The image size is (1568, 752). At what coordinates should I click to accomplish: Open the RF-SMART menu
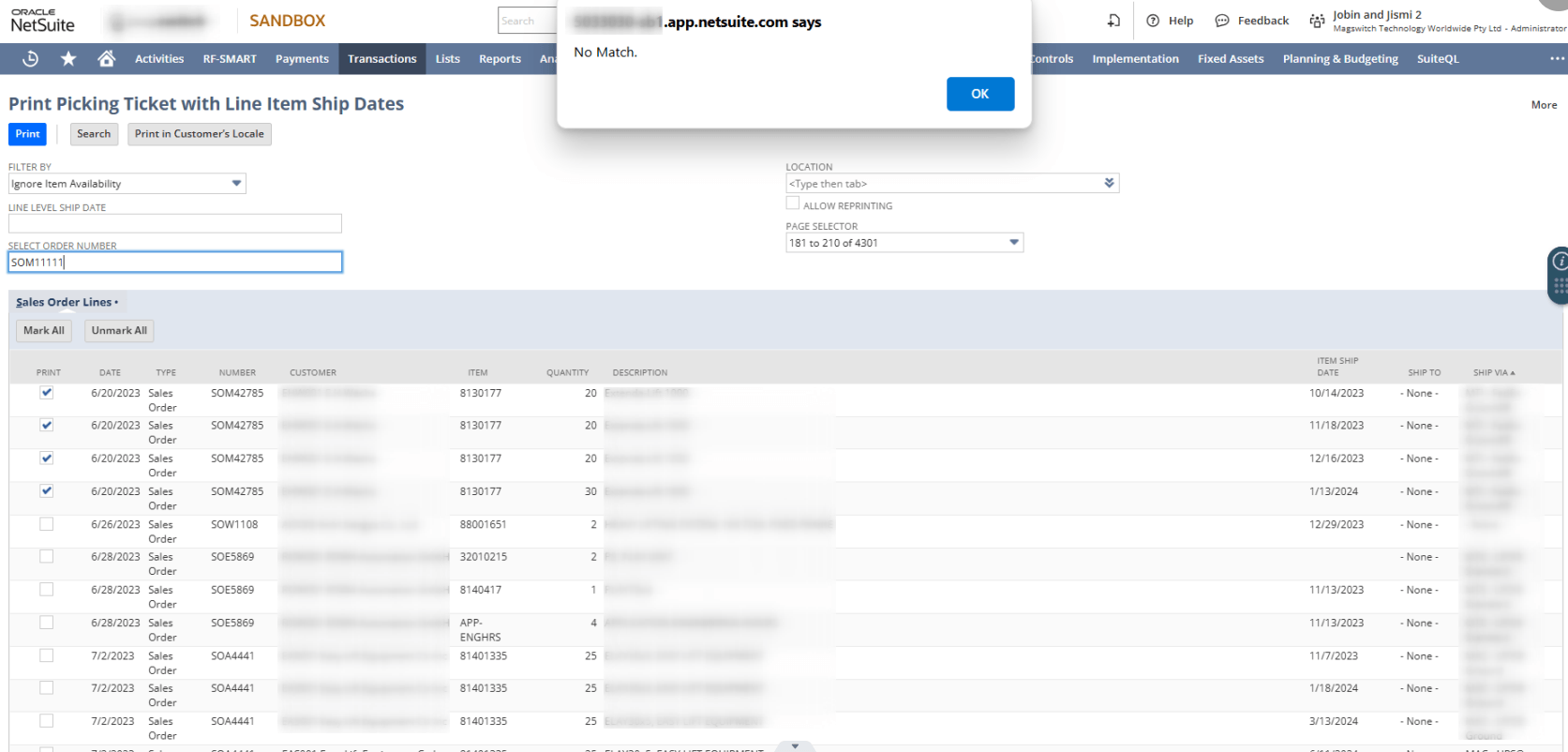click(x=230, y=59)
